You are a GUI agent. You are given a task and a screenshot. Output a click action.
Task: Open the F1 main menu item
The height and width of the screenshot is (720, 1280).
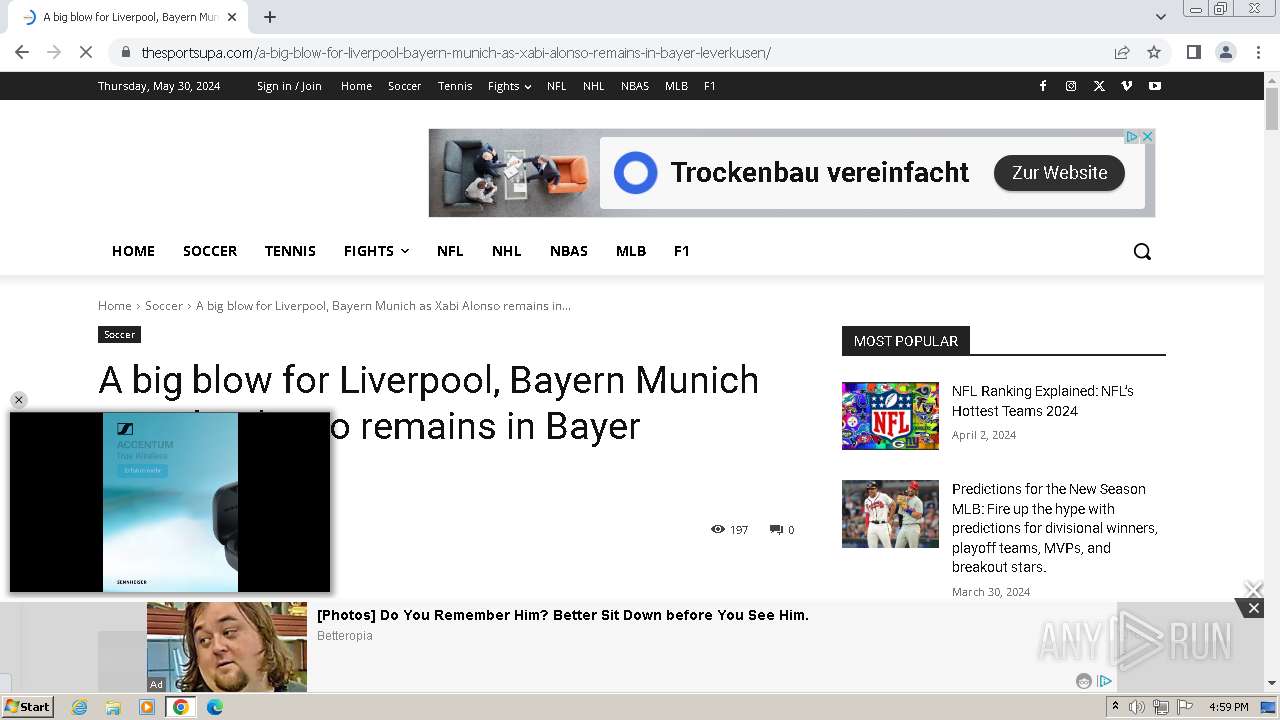682,251
